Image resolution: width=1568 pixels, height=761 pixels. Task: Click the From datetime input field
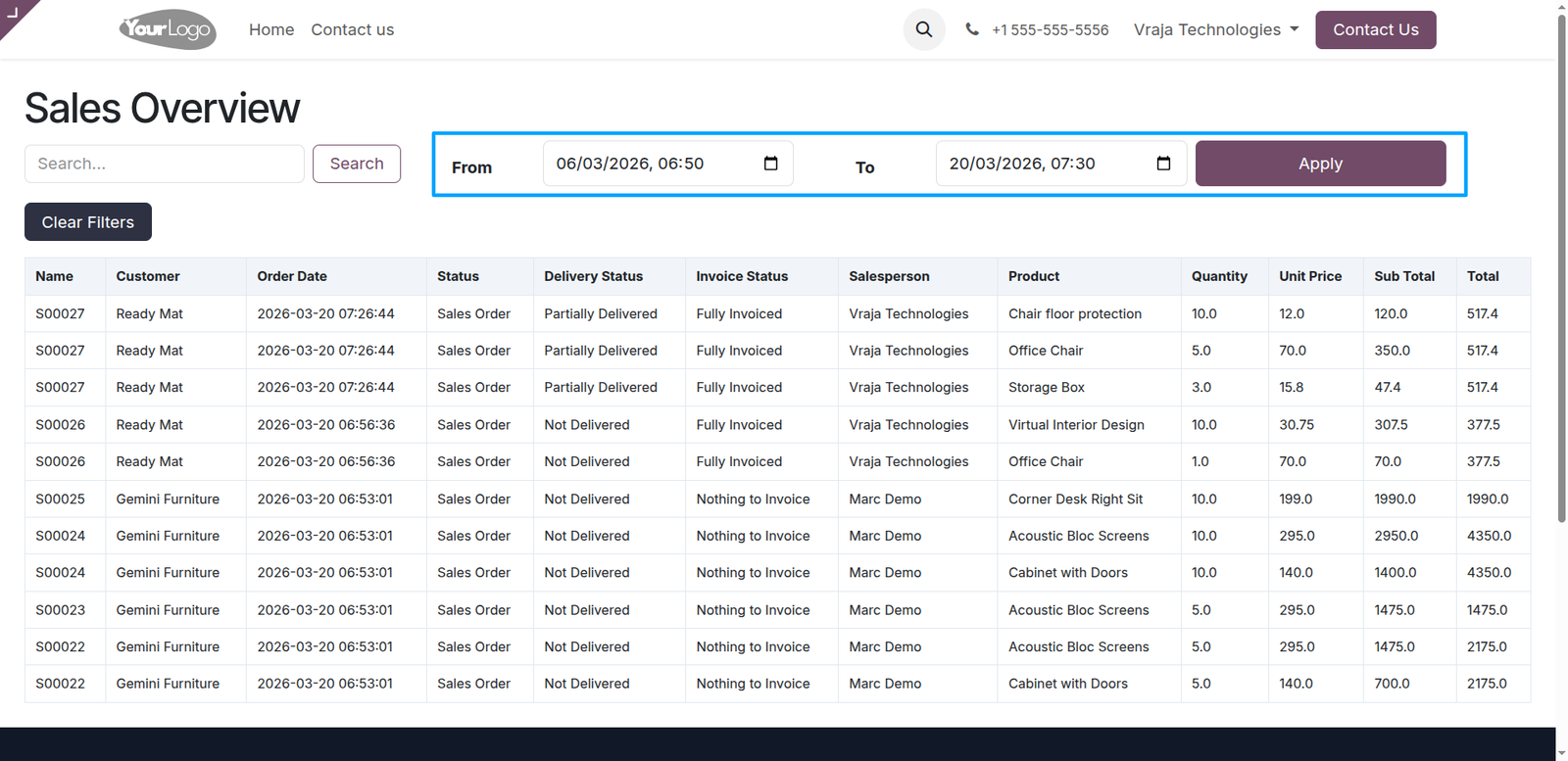tap(668, 164)
